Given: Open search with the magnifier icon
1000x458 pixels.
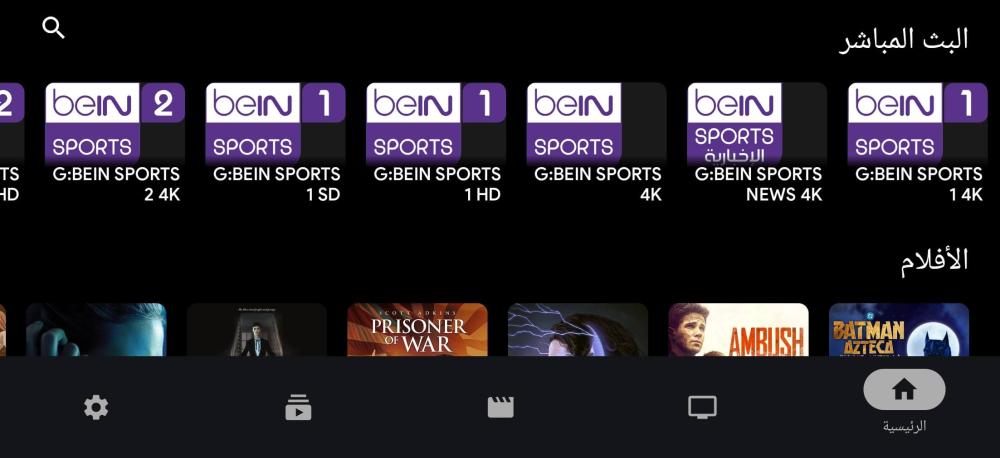Looking at the screenshot, I should pyautogui.click(x=53, y=28).
